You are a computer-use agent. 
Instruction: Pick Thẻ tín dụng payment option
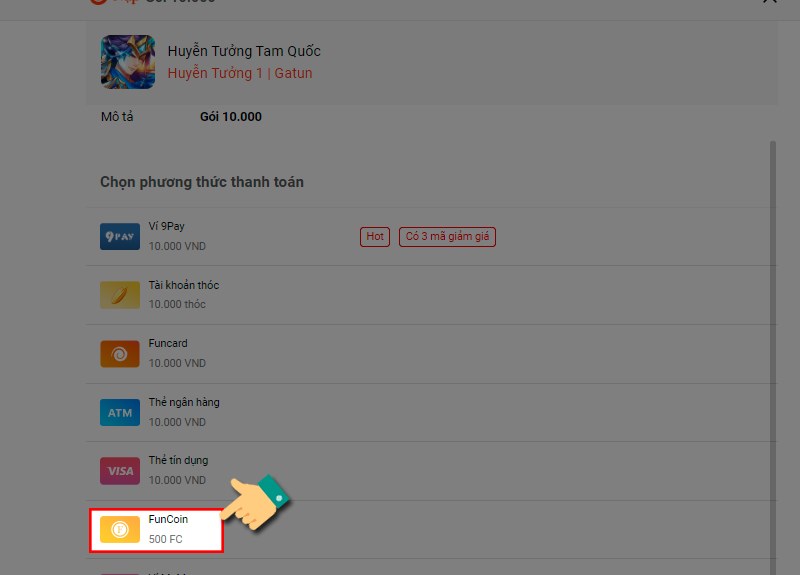tap(431, 471)
